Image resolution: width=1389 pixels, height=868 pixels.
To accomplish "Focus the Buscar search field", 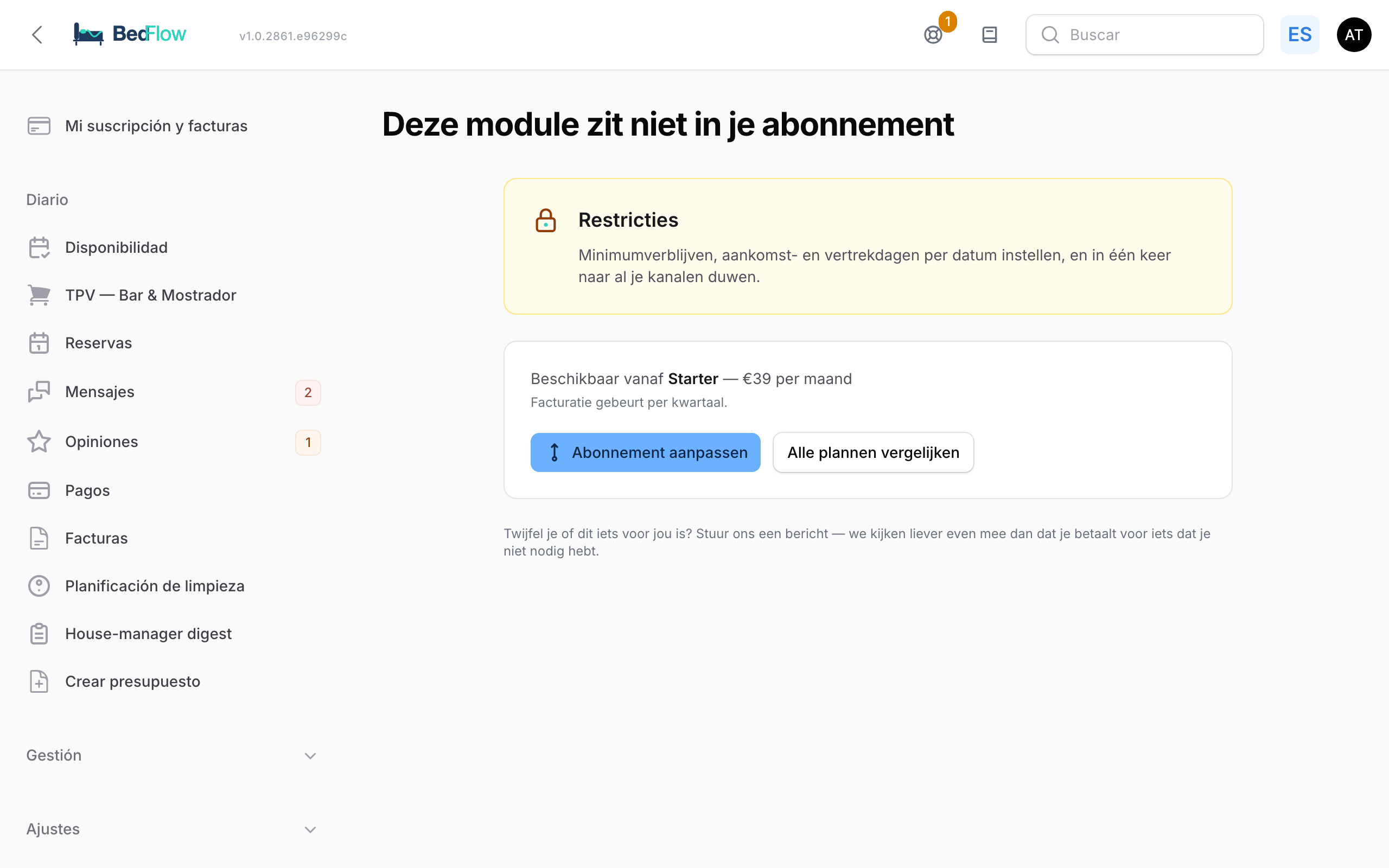I will (1144, 35).
